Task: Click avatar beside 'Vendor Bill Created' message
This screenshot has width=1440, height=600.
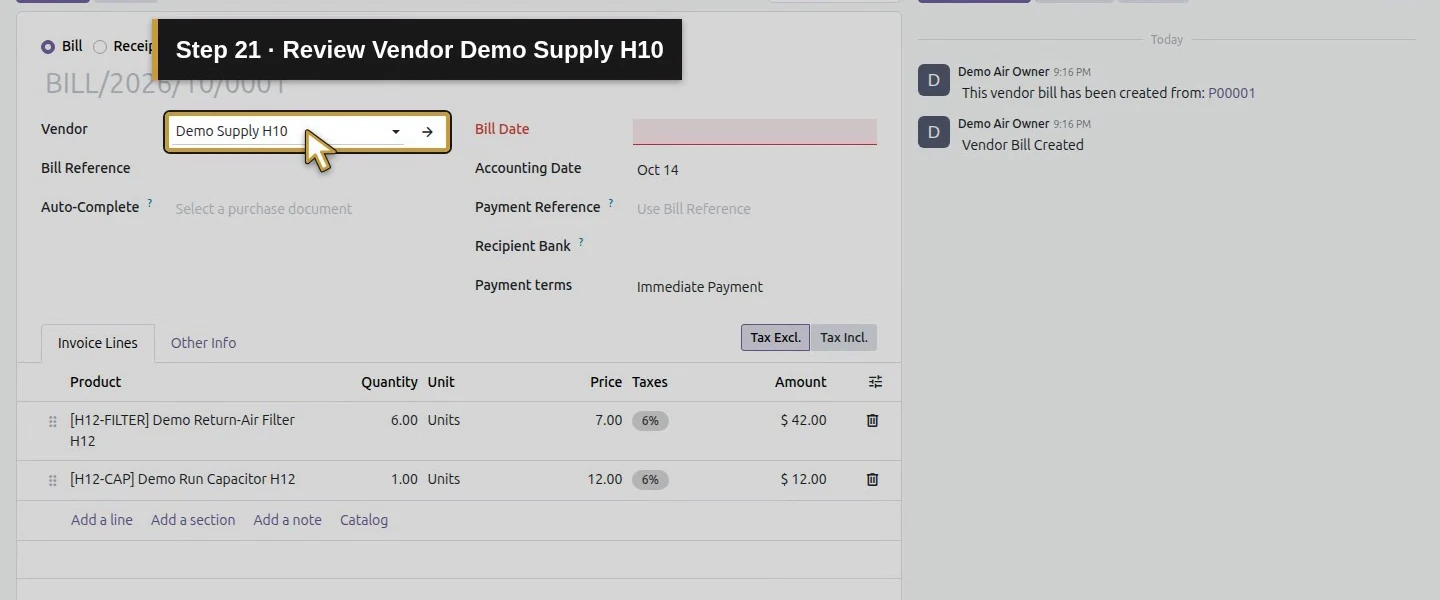Action: click(x=934, y=132)
